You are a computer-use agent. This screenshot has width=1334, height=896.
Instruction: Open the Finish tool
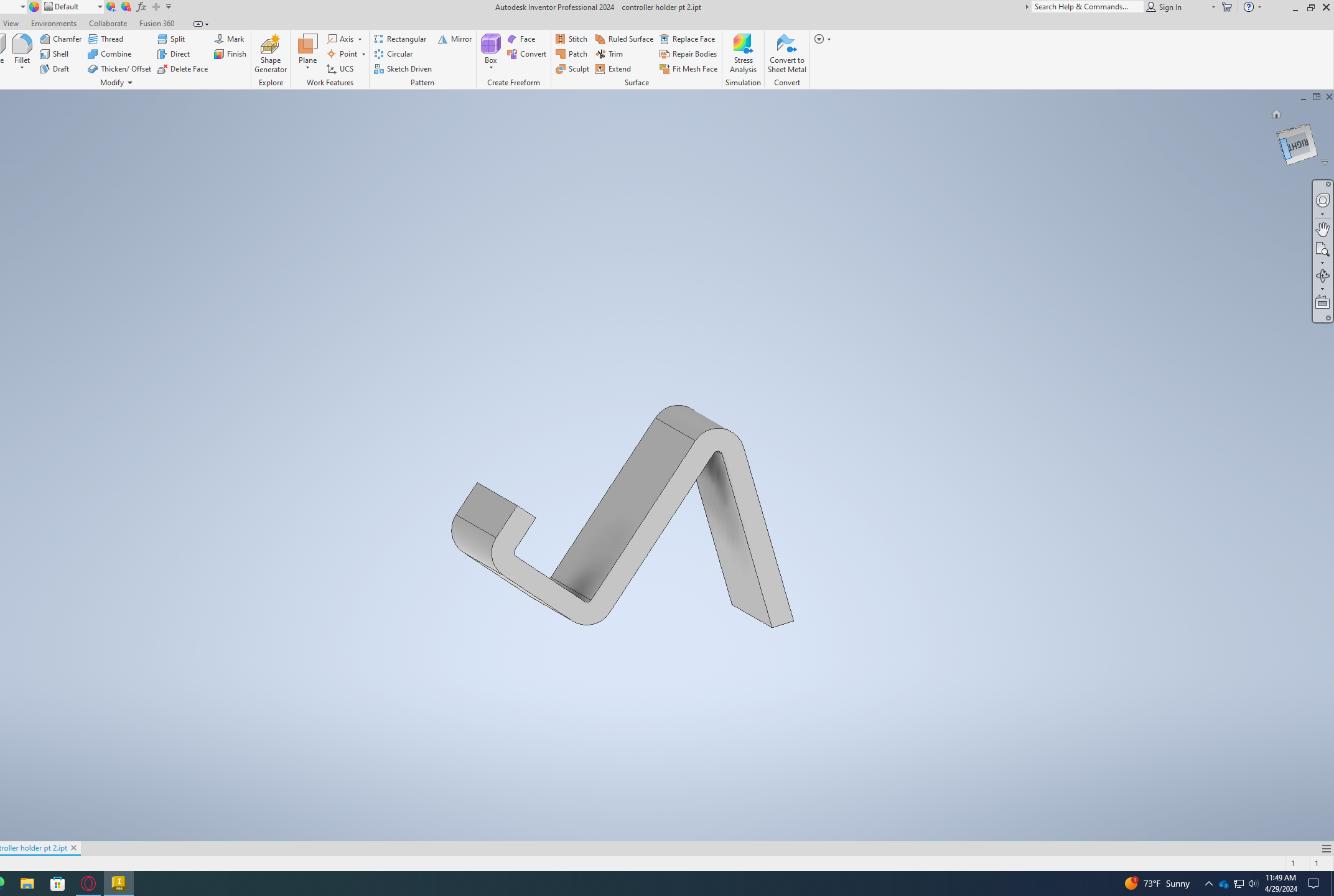(x=230, y=54)
